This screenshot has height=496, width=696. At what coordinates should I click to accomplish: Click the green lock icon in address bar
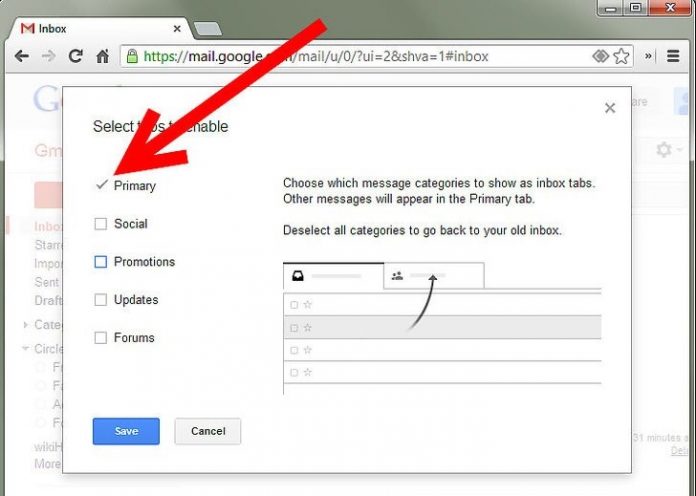coord(131,57)
